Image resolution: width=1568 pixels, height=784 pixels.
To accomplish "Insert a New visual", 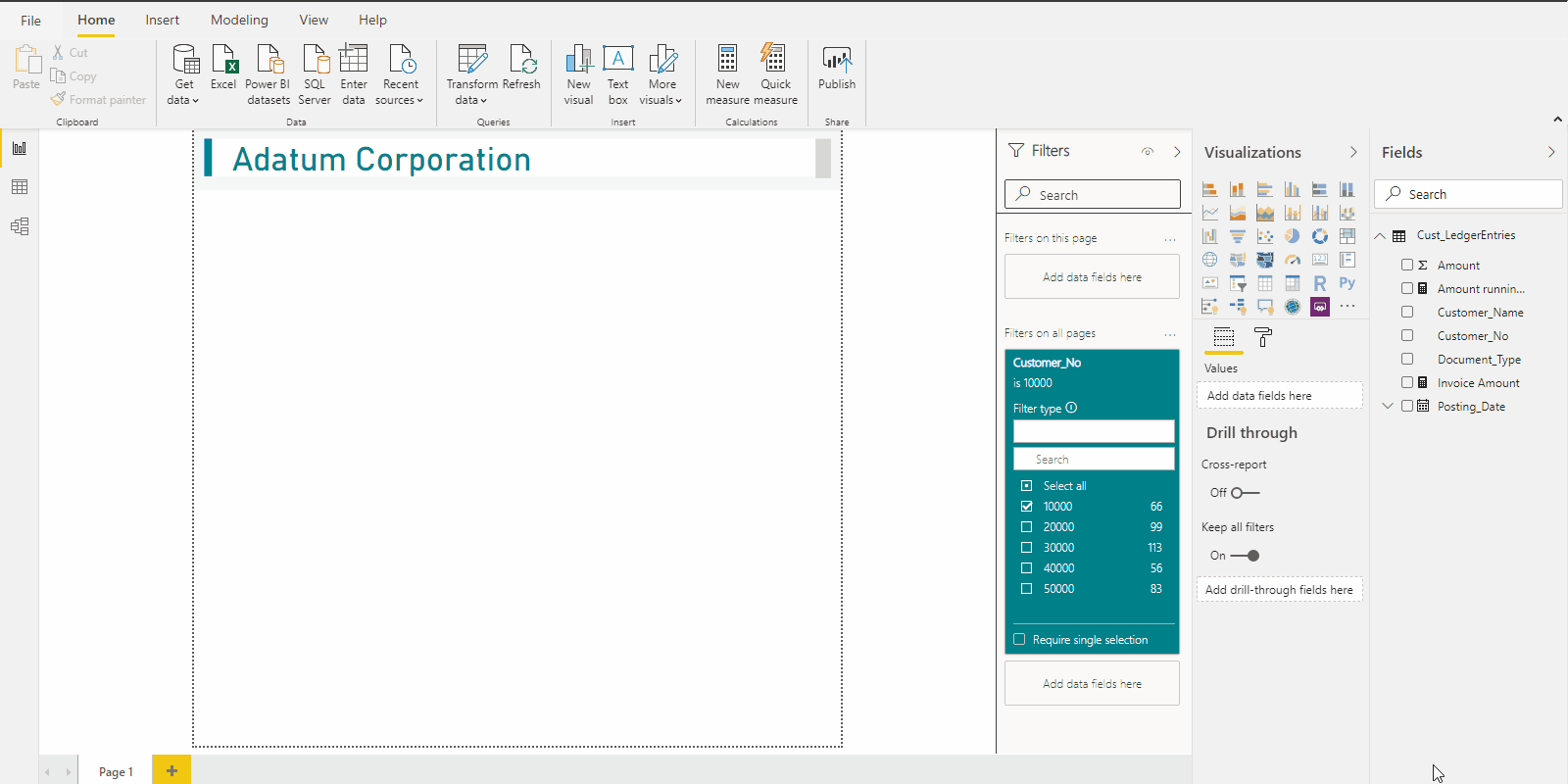I will 579,75.
